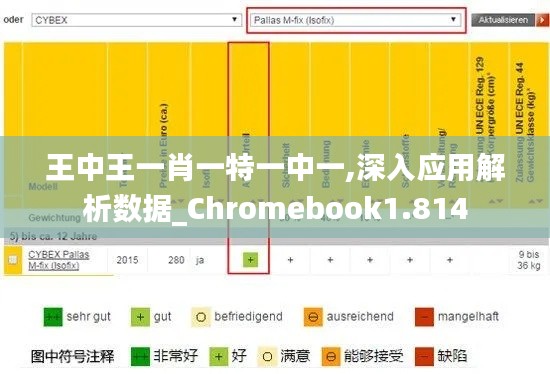Viewport: 550px width, 374px height.
Task: Click the plus rating in the Schadstoffe column
Action: 410,260
